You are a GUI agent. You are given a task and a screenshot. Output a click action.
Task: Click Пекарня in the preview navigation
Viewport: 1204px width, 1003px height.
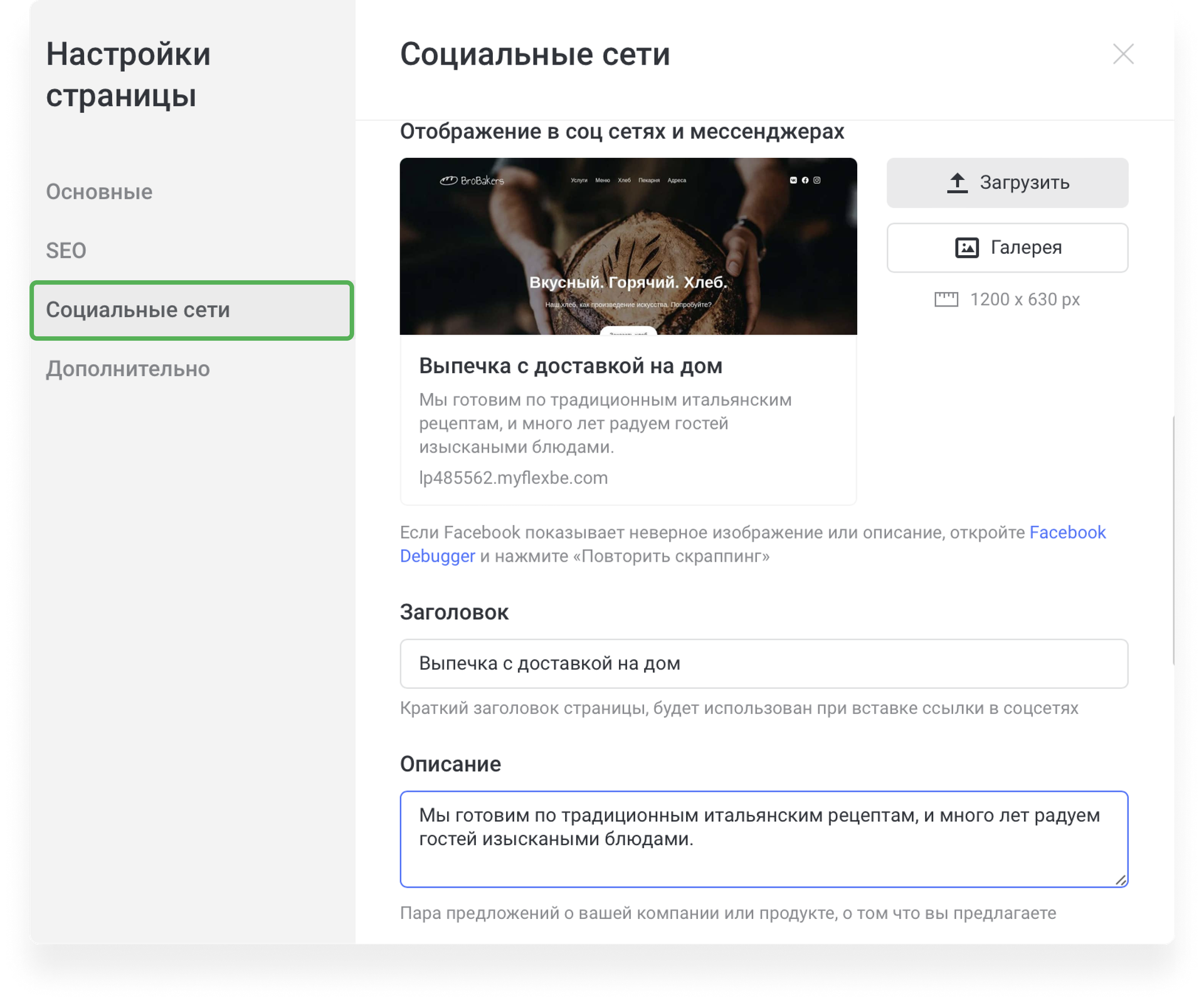(649, 181)
